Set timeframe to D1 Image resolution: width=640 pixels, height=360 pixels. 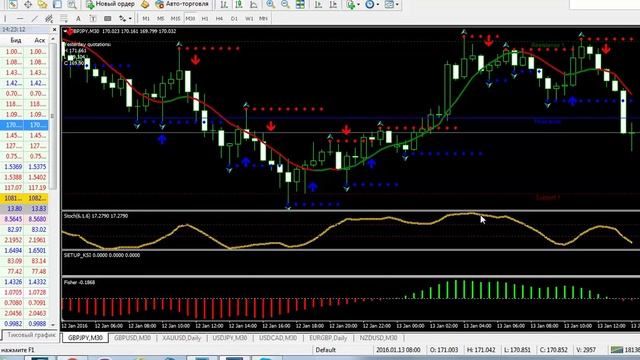click(234, 19)
